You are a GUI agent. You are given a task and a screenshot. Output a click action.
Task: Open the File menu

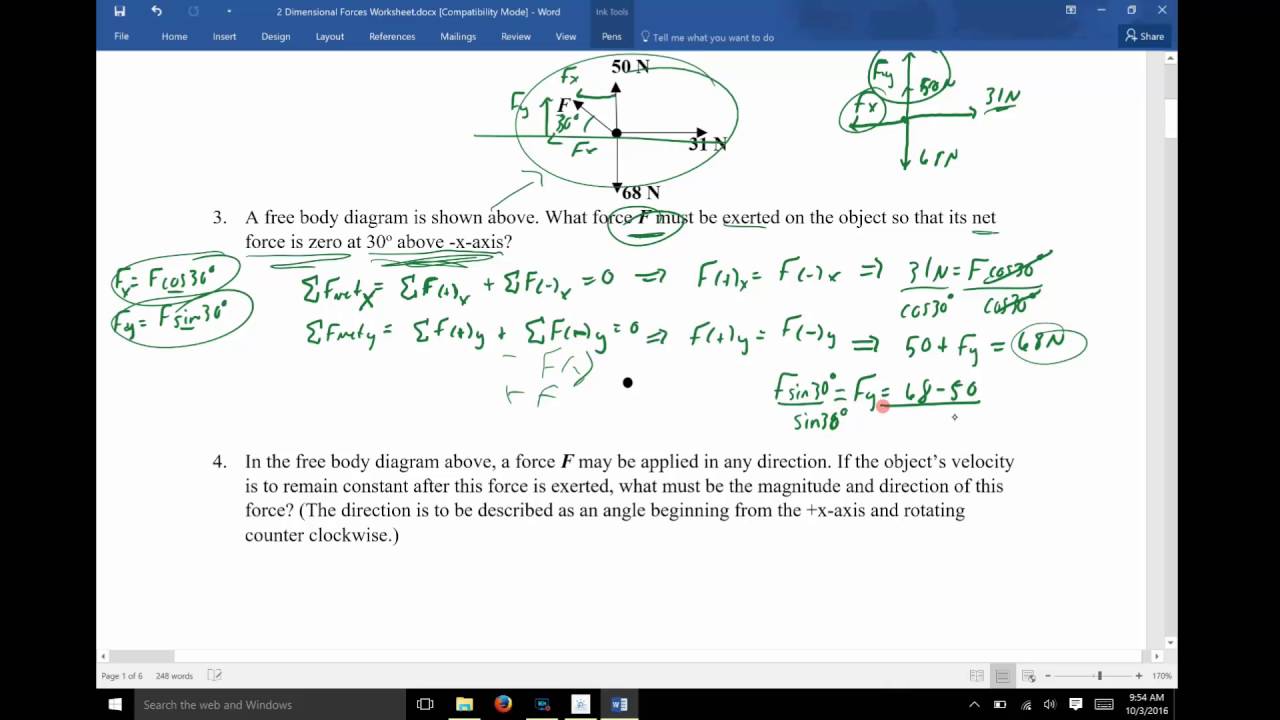[121, 37]
